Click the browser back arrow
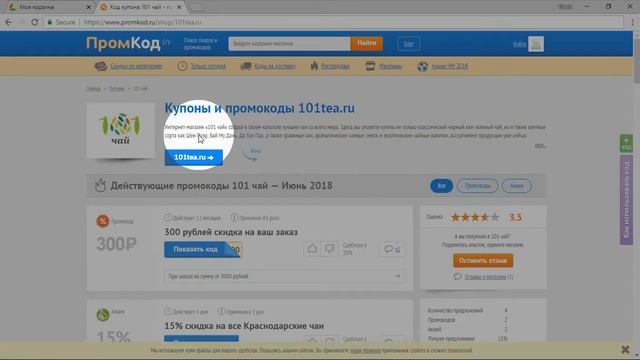640x360 pixels. (x=9, y=22)
